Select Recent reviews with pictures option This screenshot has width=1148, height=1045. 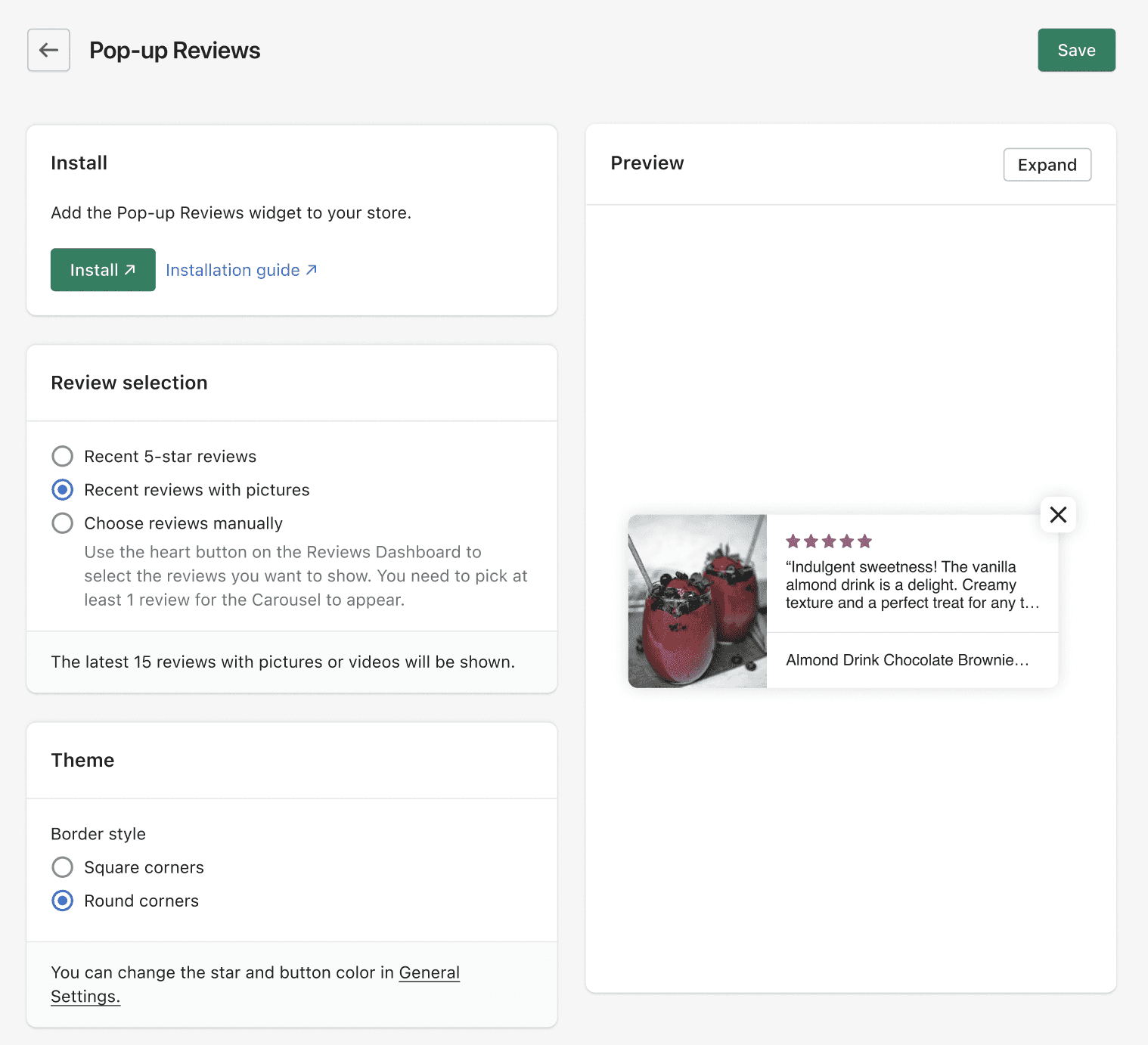(63, 490)
